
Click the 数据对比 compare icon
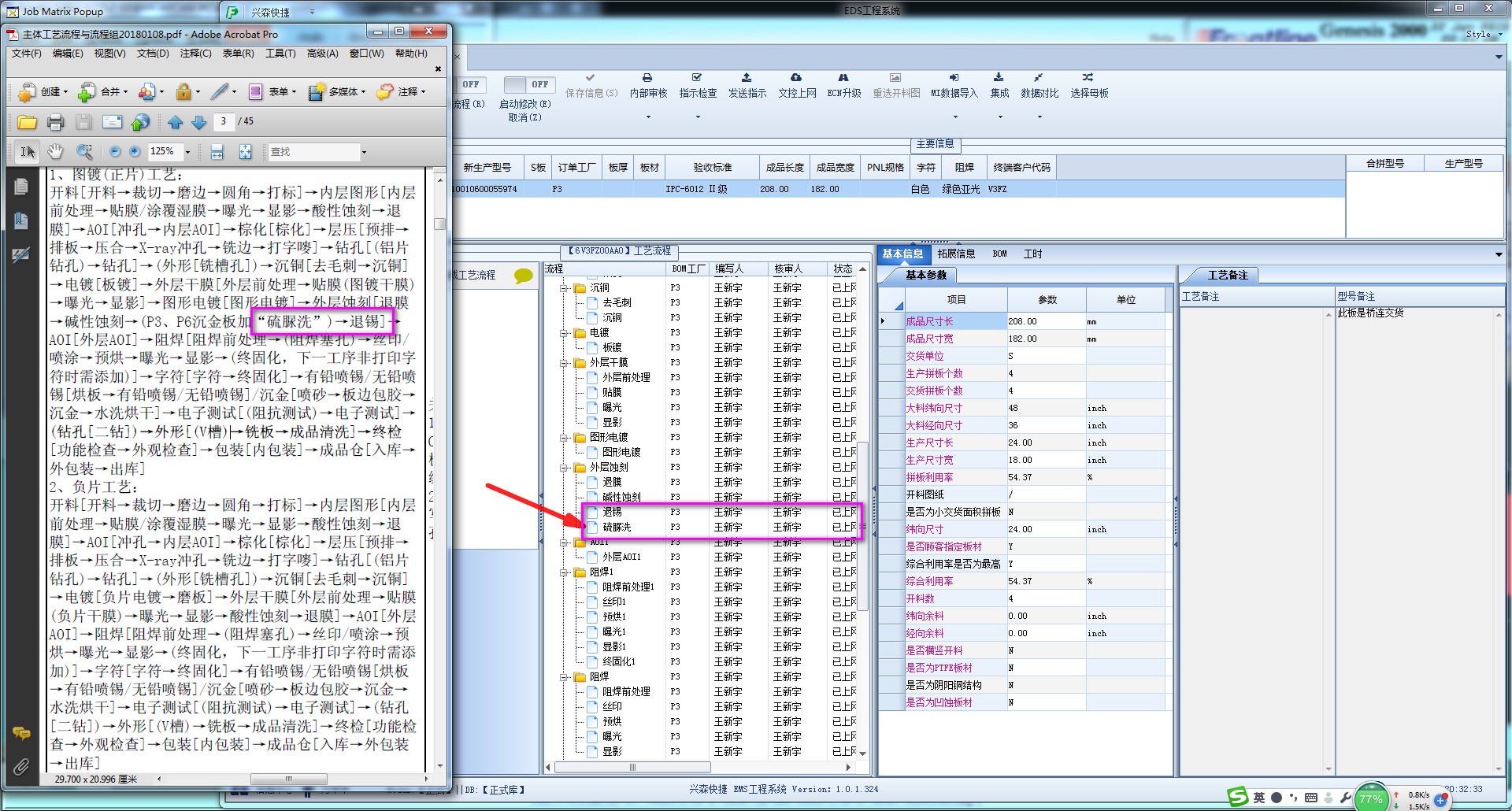click(x=1039, y=78)
